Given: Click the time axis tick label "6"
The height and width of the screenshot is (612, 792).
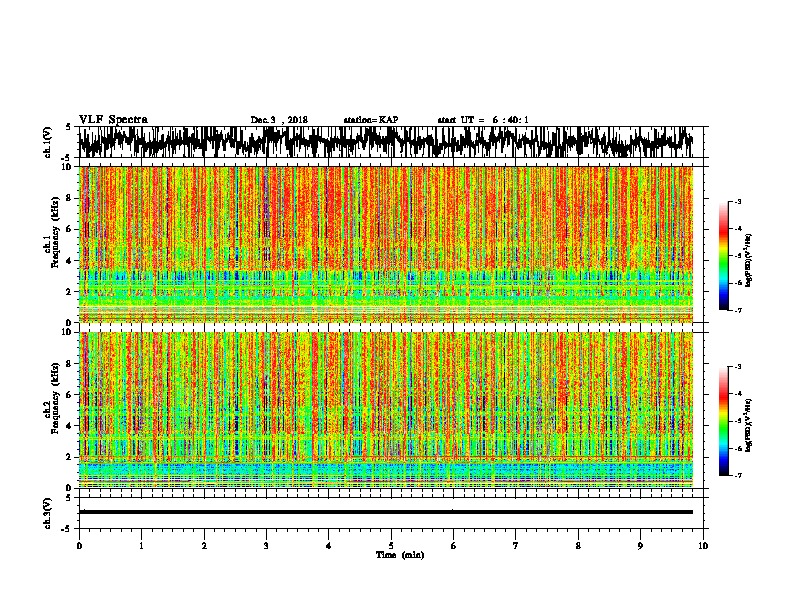Looking at the screenshot, I should (454, 546).
